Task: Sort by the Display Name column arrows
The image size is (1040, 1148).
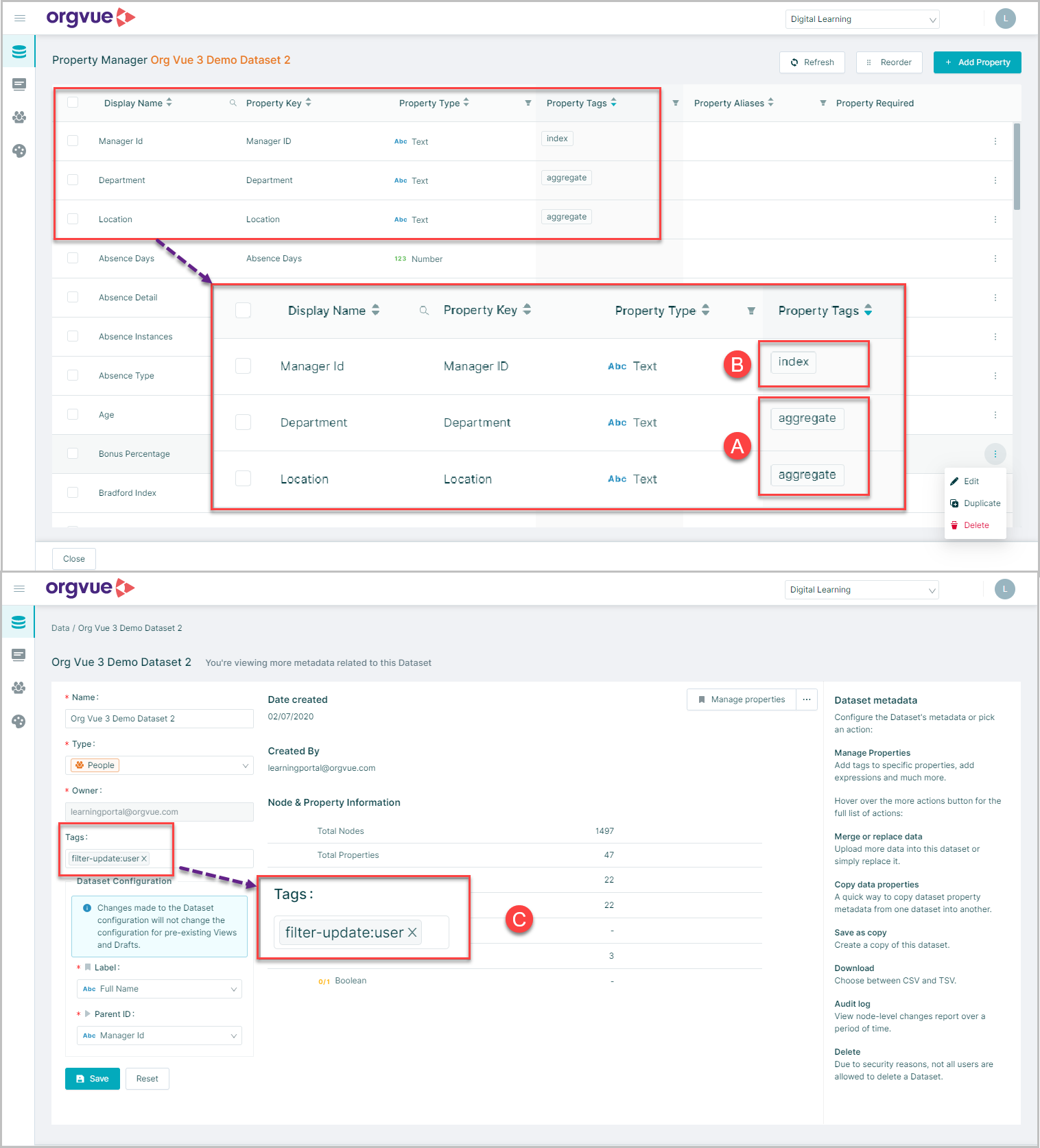Action: click(169, 102)
